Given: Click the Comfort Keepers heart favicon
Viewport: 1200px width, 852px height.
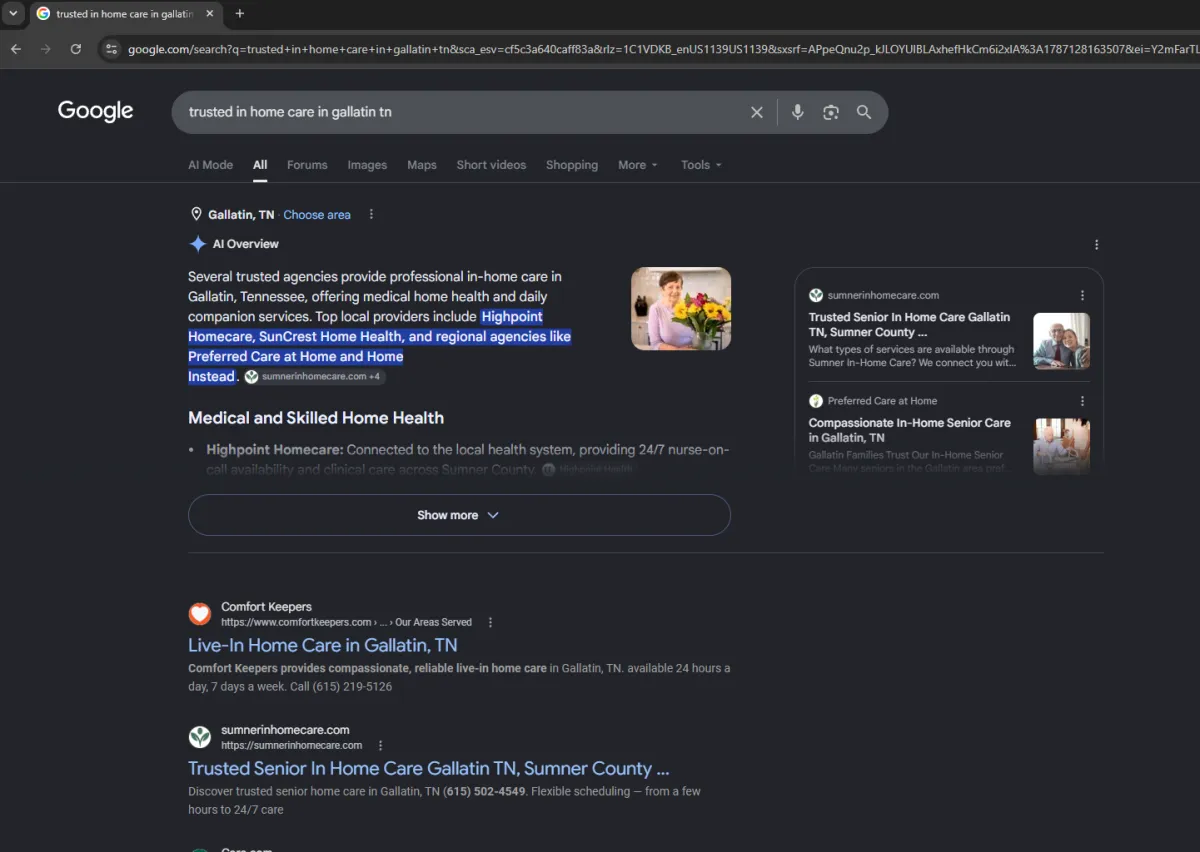Looking at the screenshot, I should tap(200, 614).
